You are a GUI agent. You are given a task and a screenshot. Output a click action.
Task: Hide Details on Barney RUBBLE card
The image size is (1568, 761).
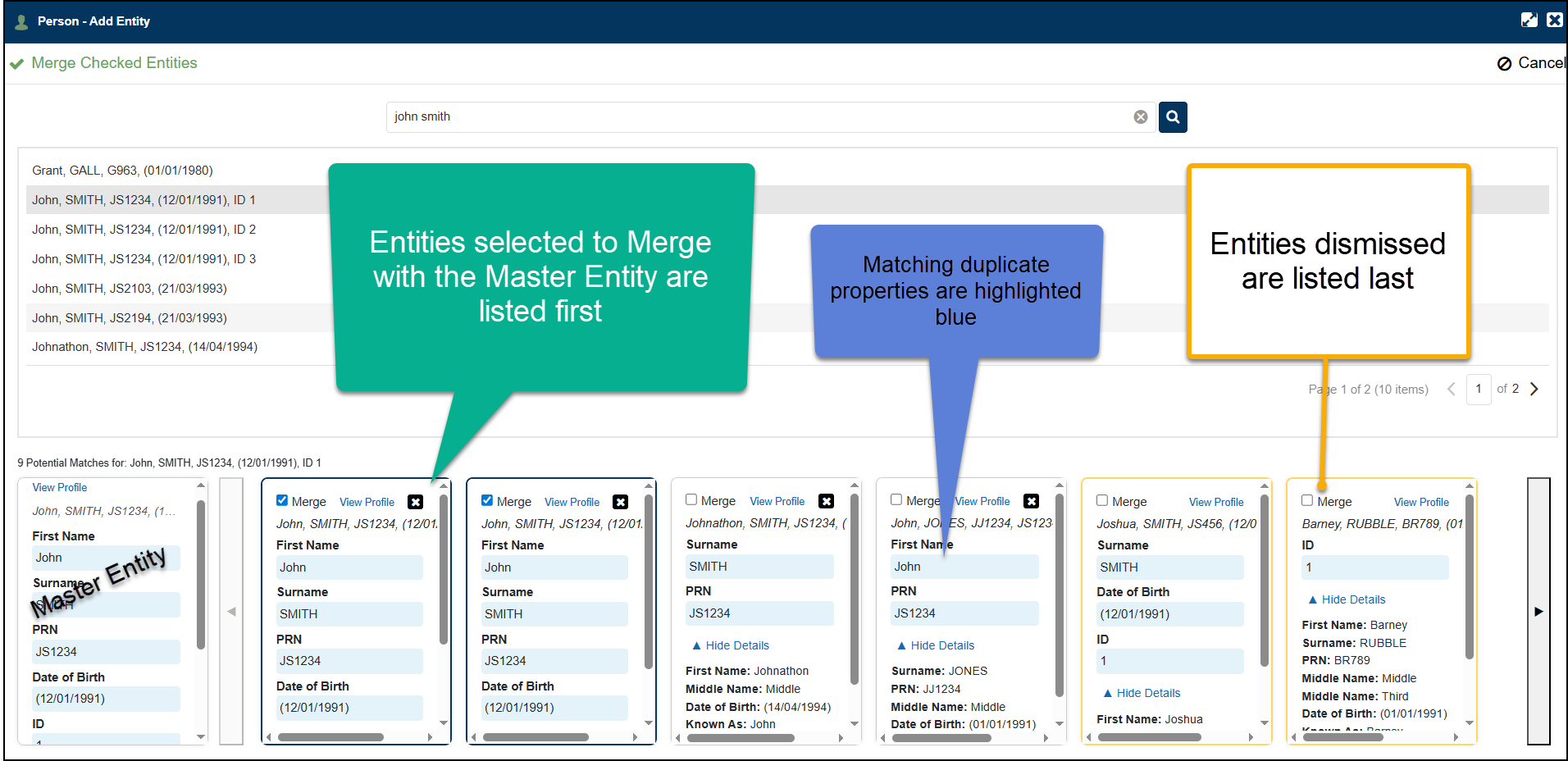[1346, 599]
